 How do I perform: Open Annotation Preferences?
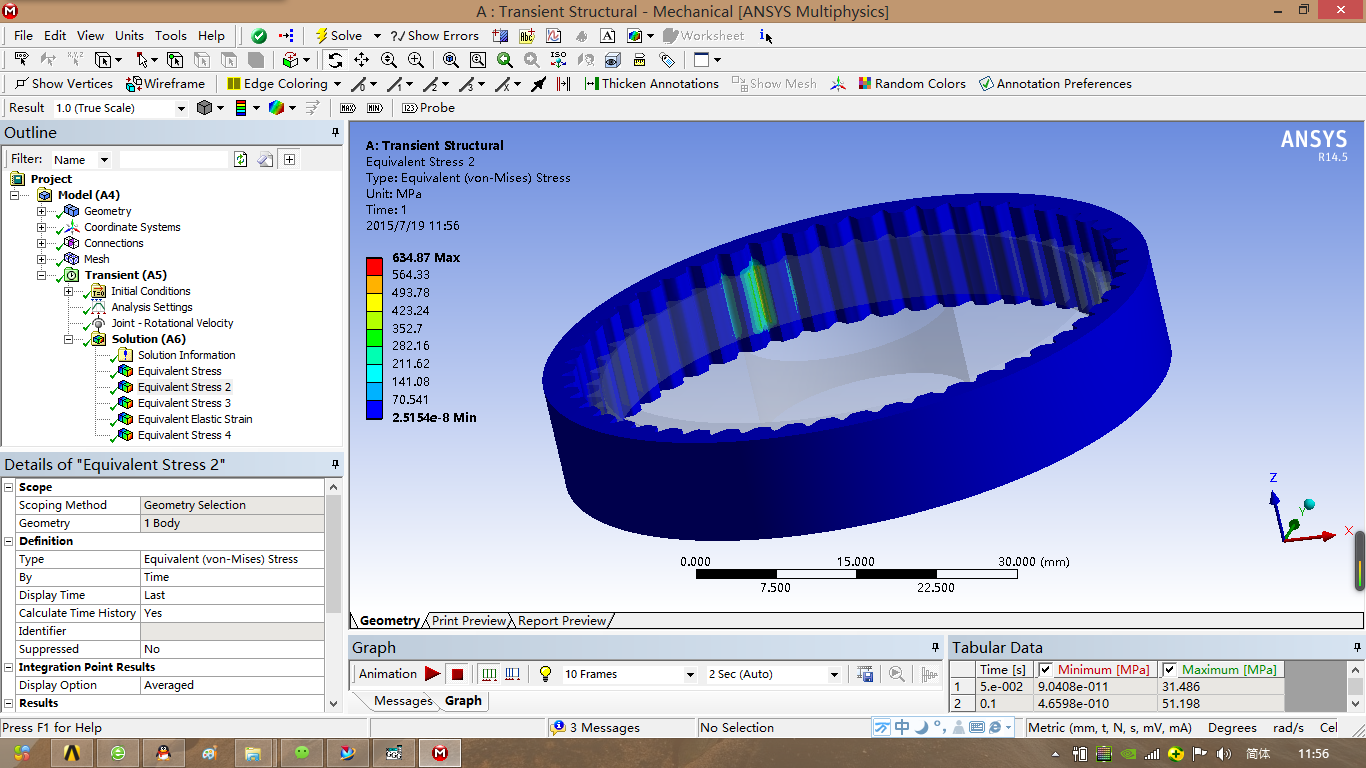click(x=1055, y=84)
